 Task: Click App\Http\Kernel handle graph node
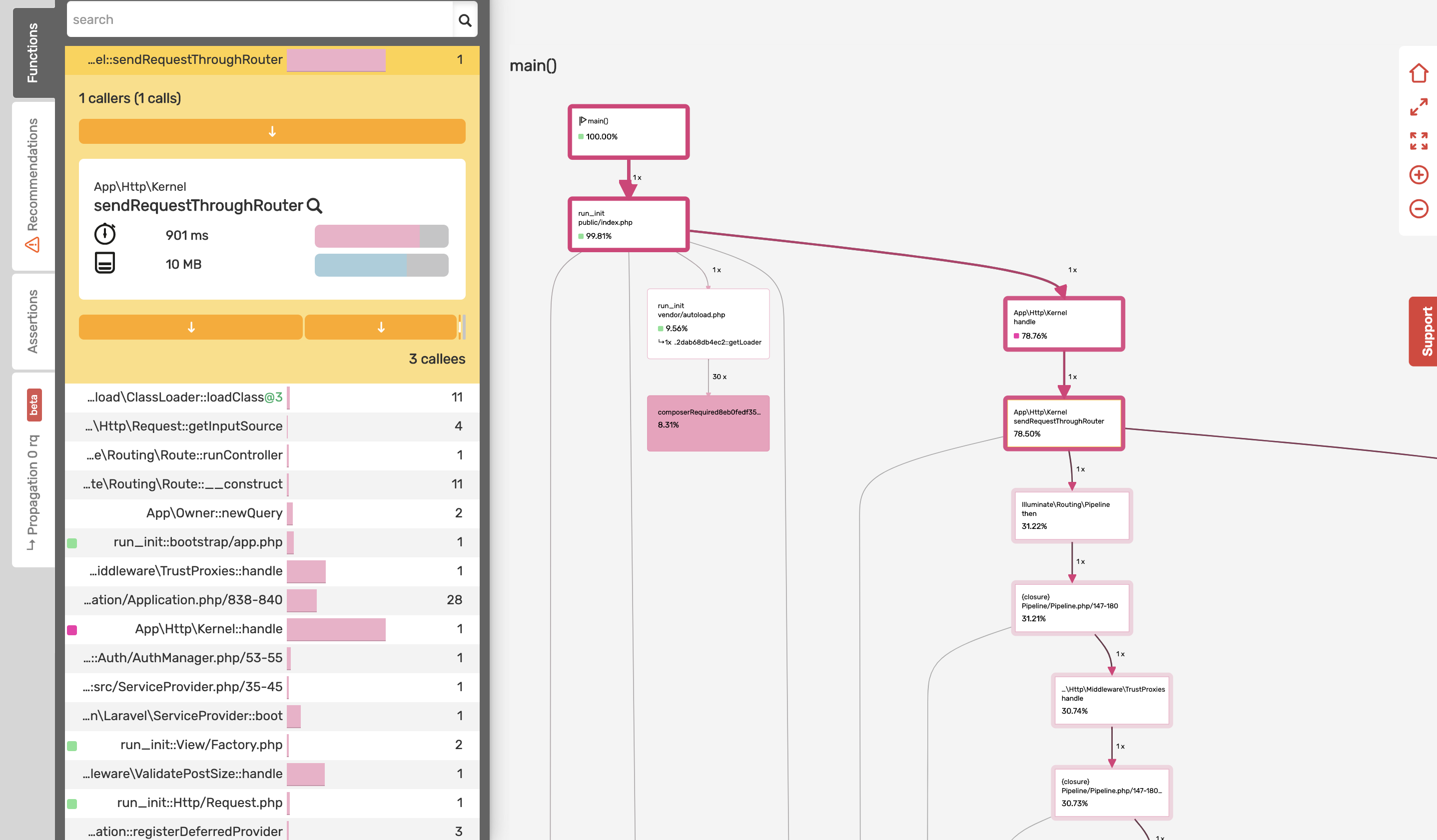click(1064, 324)
